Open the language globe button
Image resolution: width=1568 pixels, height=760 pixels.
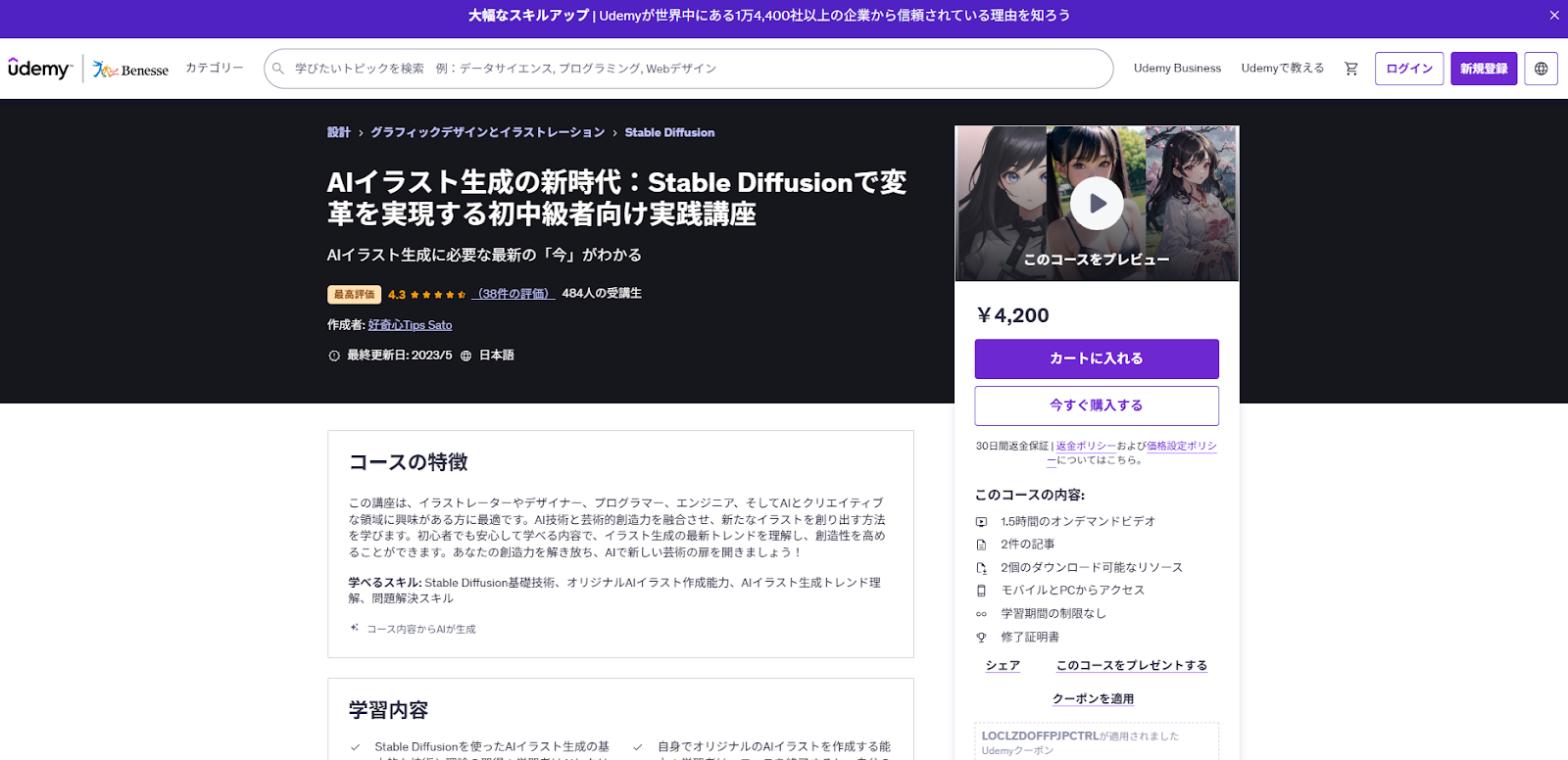coord(1541,69)
